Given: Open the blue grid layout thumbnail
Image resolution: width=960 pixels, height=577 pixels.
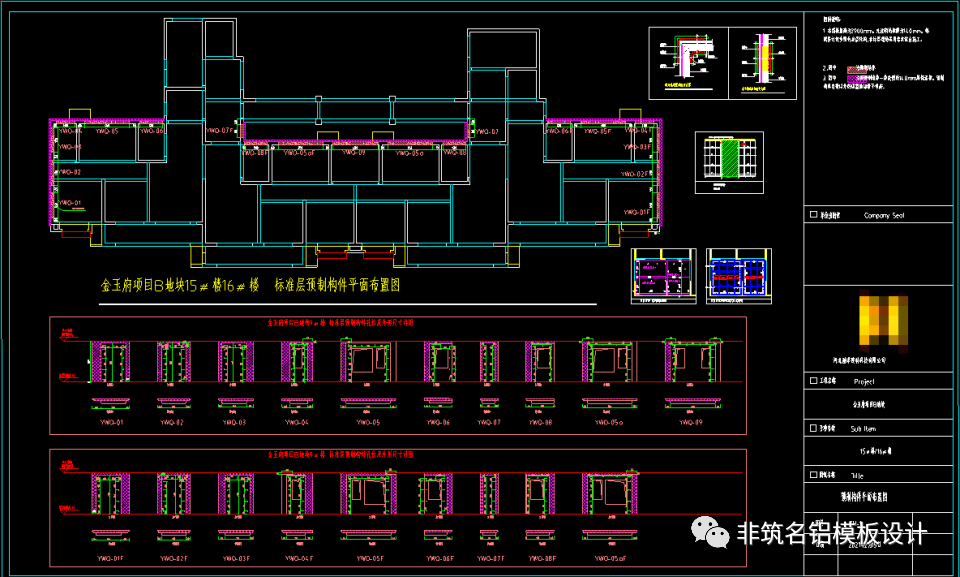Looking at the screenshot, I should (738, 276).
